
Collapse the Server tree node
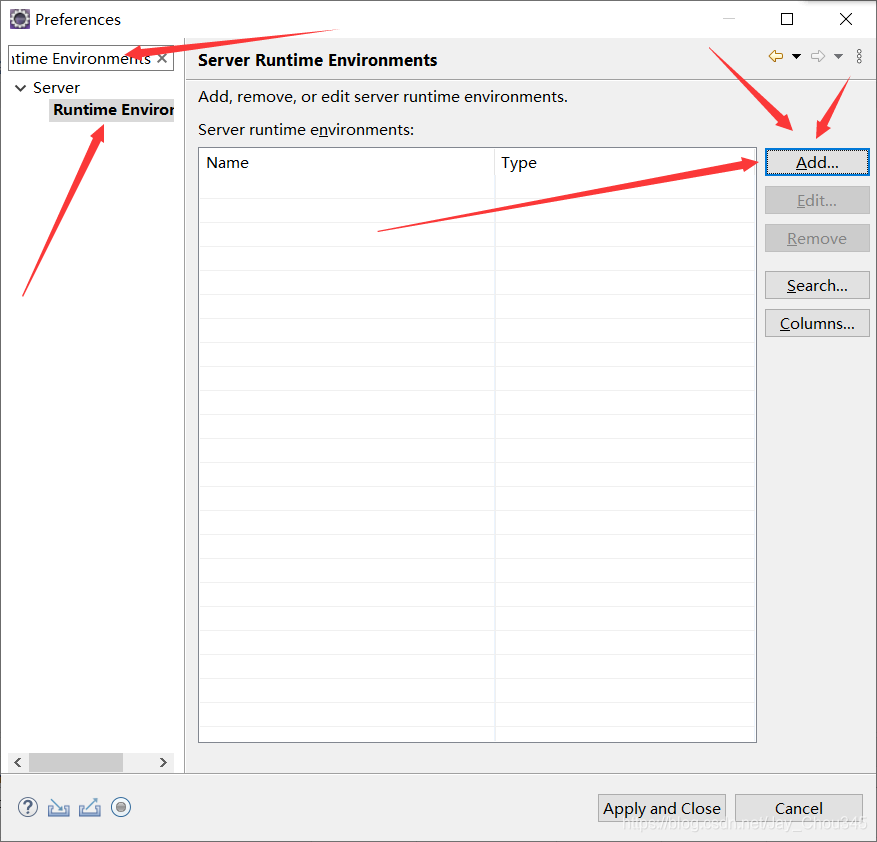21,88
